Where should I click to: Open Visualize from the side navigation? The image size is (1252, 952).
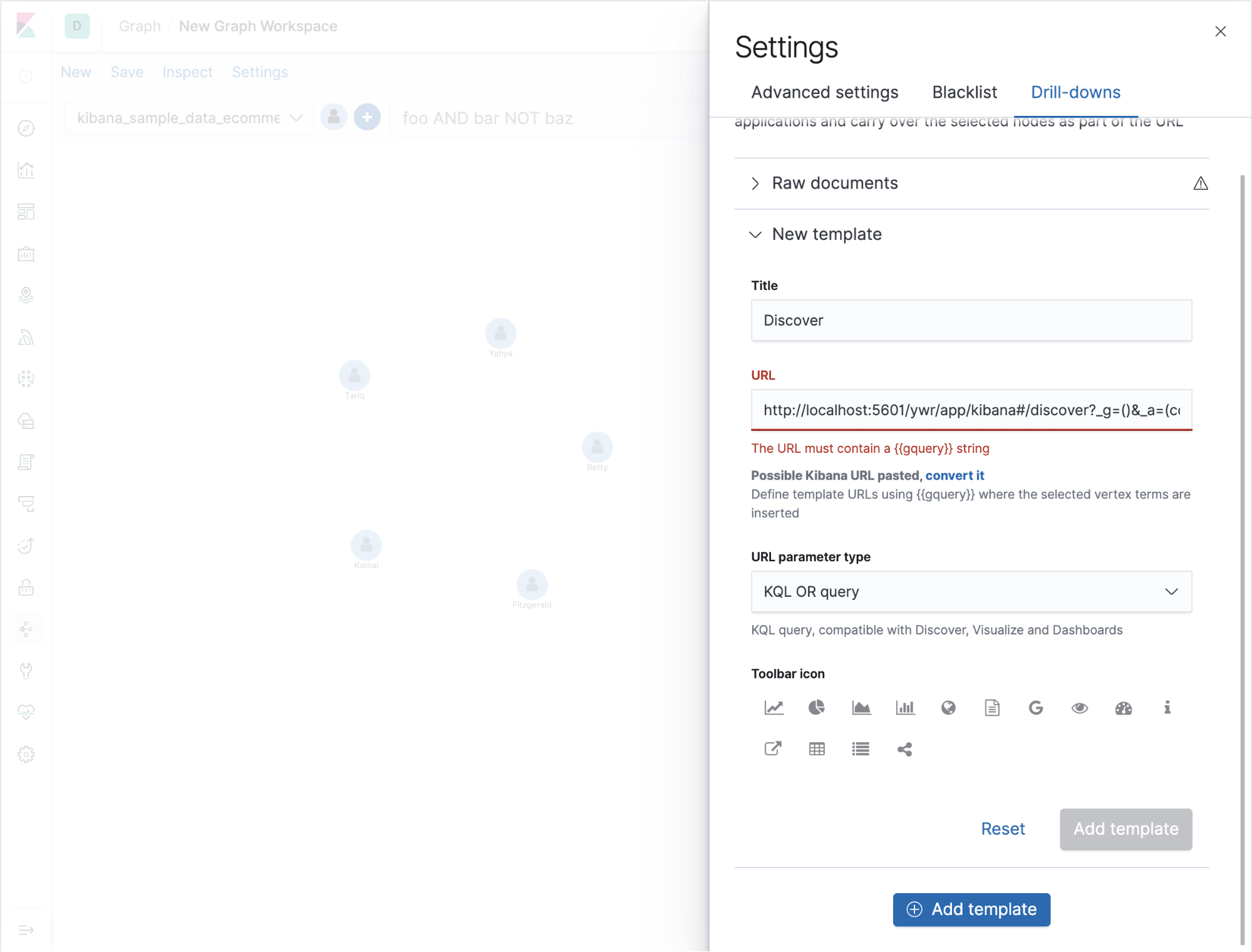(x=26, y=170)
